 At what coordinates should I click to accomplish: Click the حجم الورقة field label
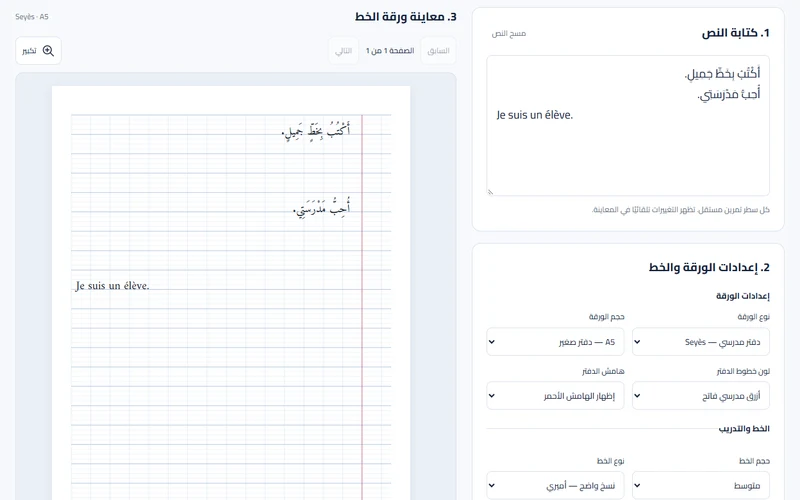[x=607, y=317]
